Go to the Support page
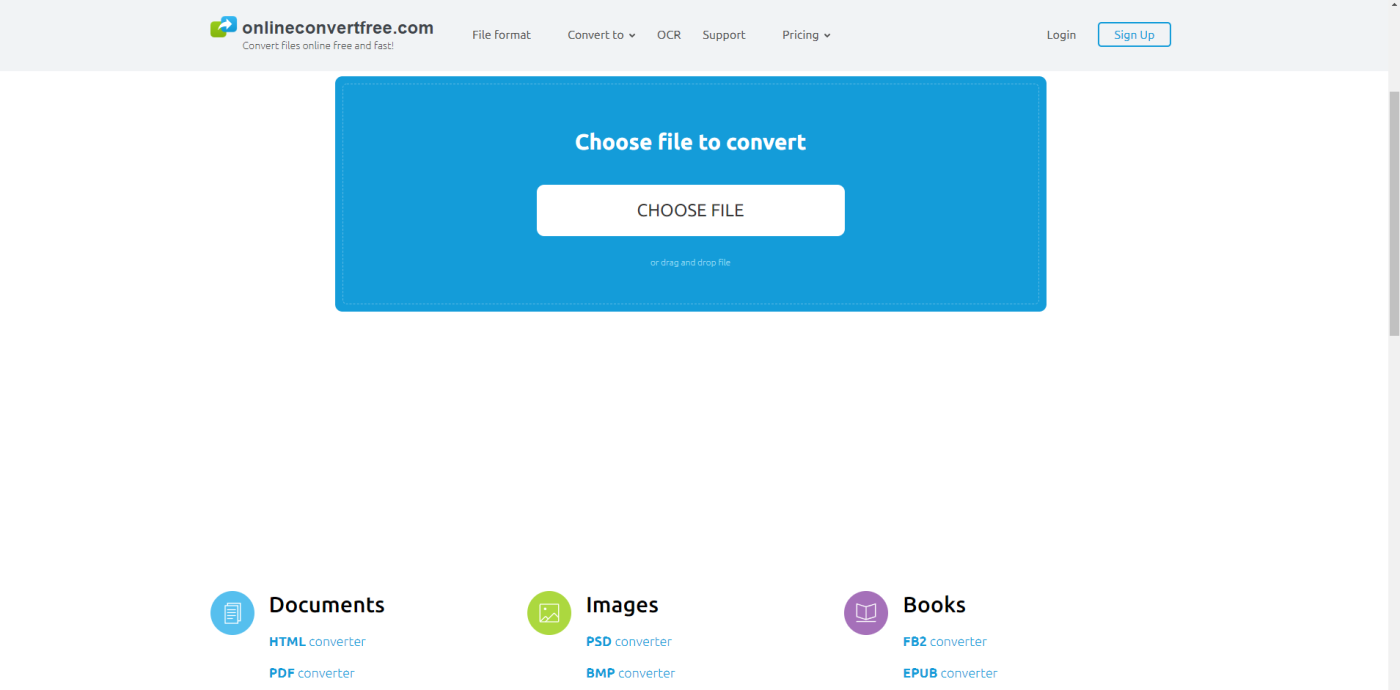This screenshot has height=690, width=1400. point(724,35)
